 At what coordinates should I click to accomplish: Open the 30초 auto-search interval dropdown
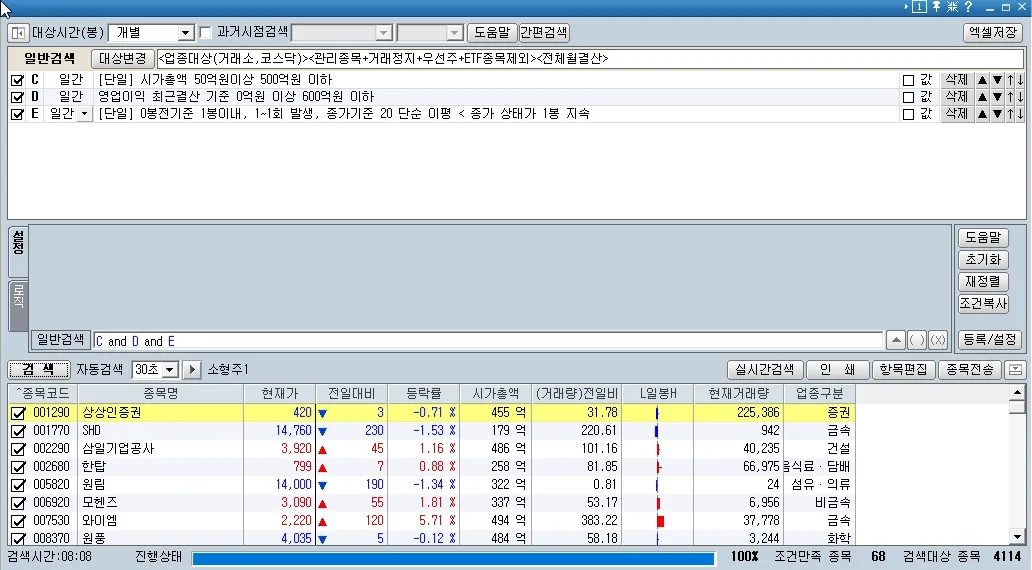click(169, 370)
